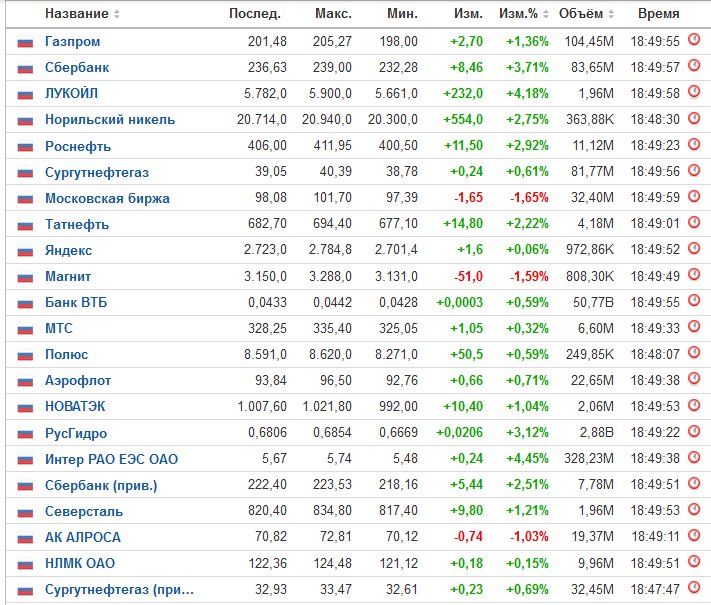The image size is (711, 605).
Task: Click the volume value 50,77B
Action: pos(593,302)
